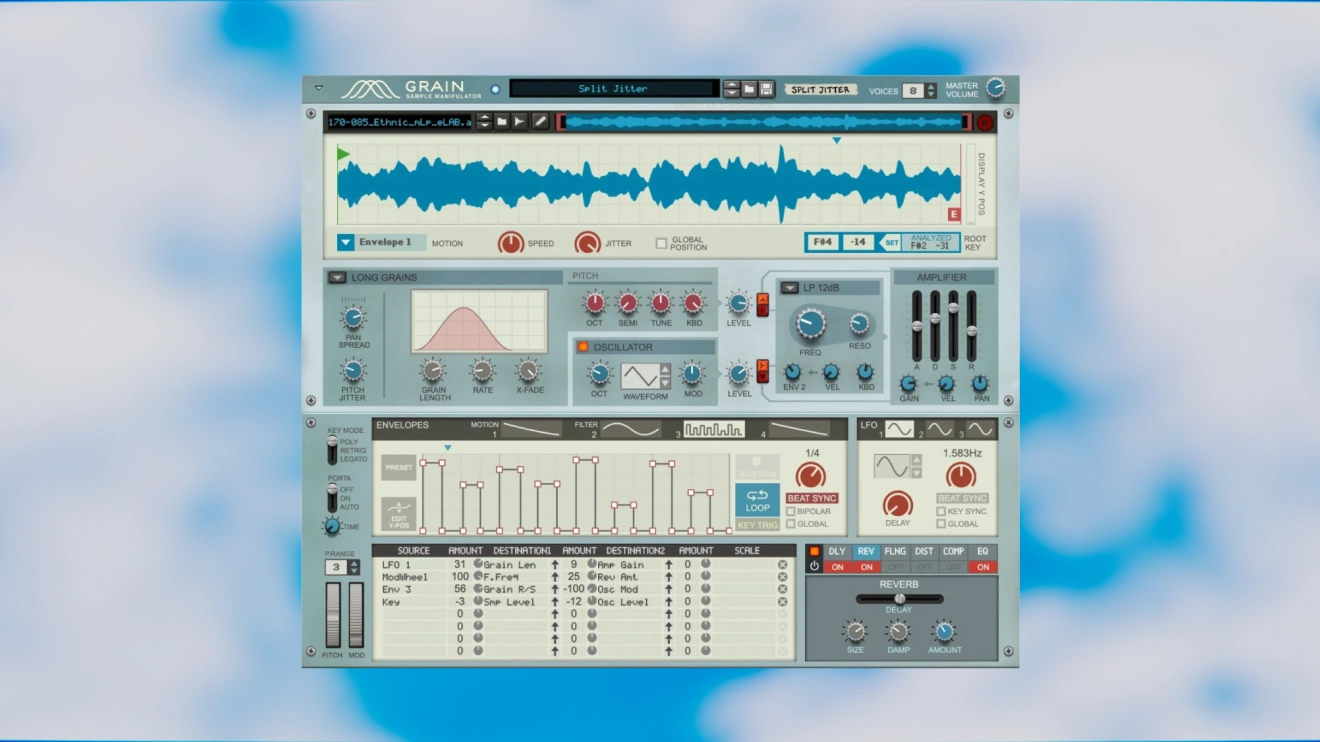Click the oscillator MOD knob
The height and width of the screenshot is (742, 1320).
coord(692,374)
